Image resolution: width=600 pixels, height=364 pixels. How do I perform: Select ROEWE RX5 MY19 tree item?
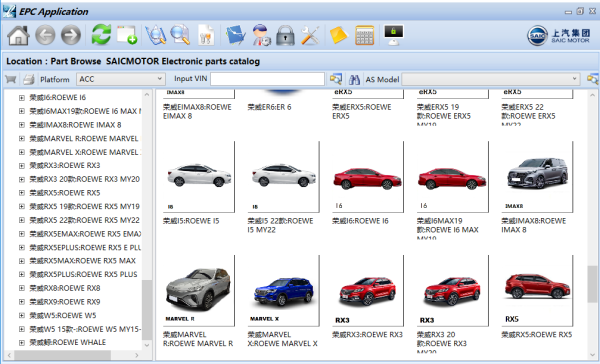tap(85, 206)
